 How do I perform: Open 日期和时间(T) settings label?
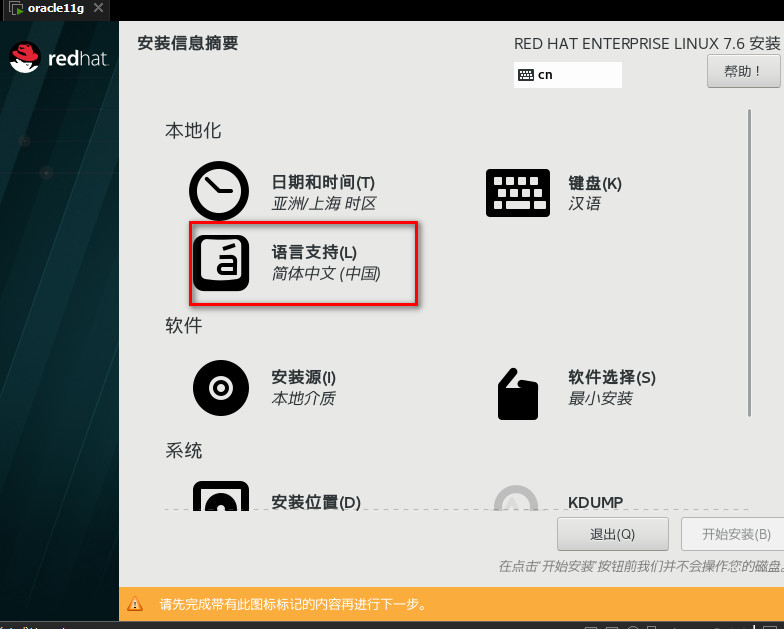[323, 182]
